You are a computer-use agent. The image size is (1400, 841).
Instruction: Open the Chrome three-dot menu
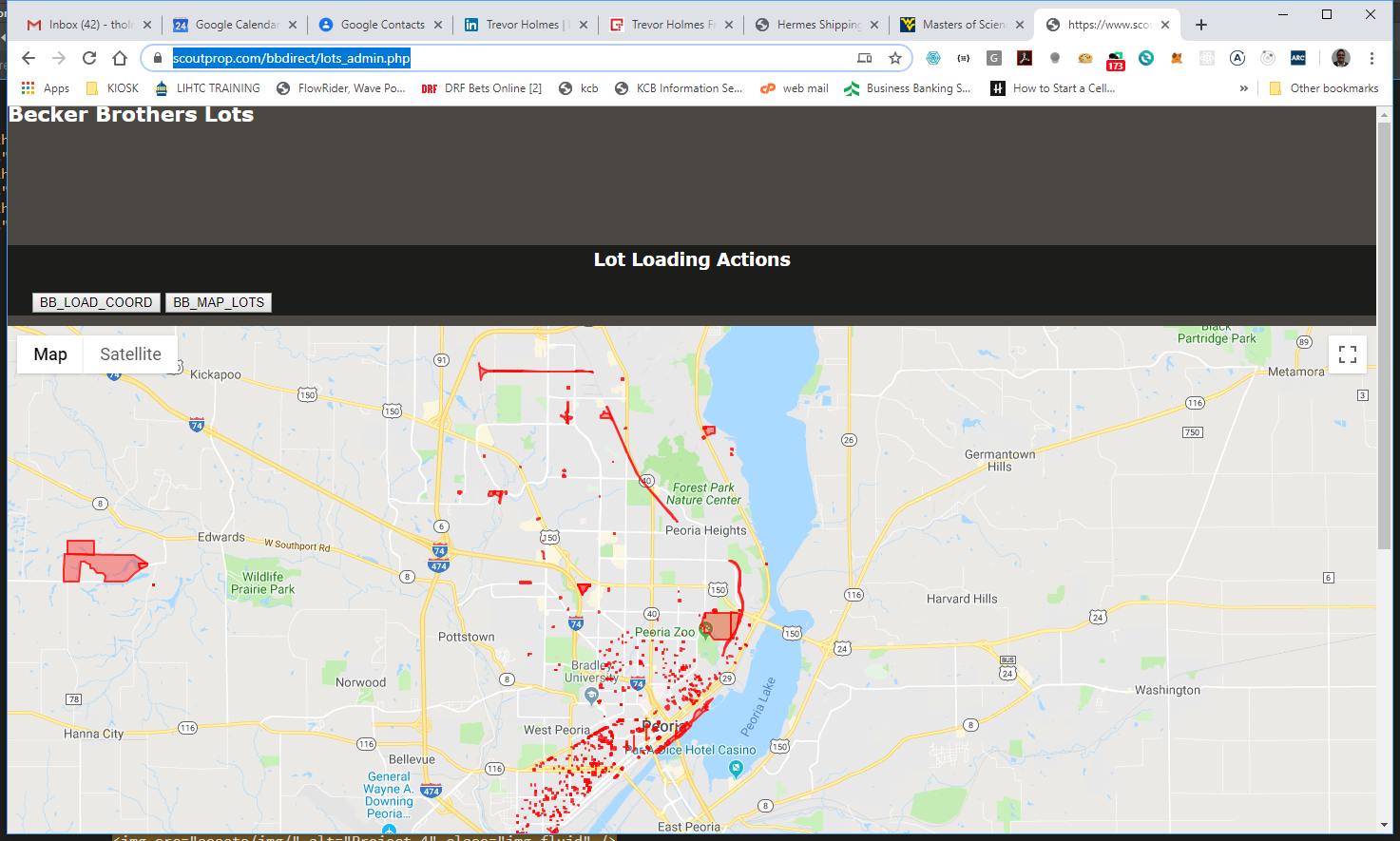pyautogui.click(x=1371, y=58)
